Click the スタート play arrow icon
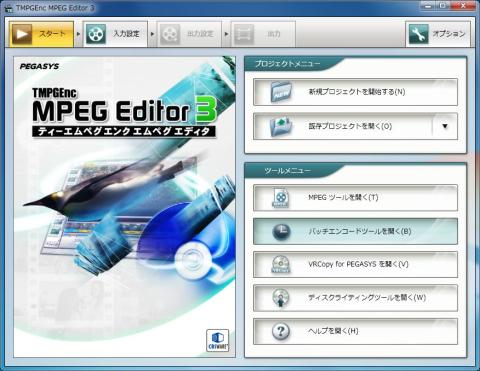 pos(22,34)
